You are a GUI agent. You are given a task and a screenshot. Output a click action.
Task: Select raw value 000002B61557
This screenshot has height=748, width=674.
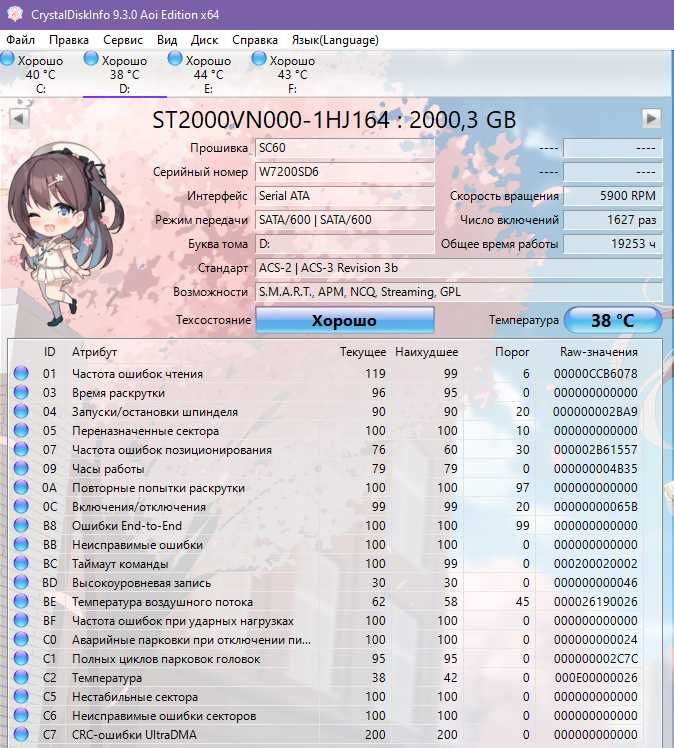(595, 449)
